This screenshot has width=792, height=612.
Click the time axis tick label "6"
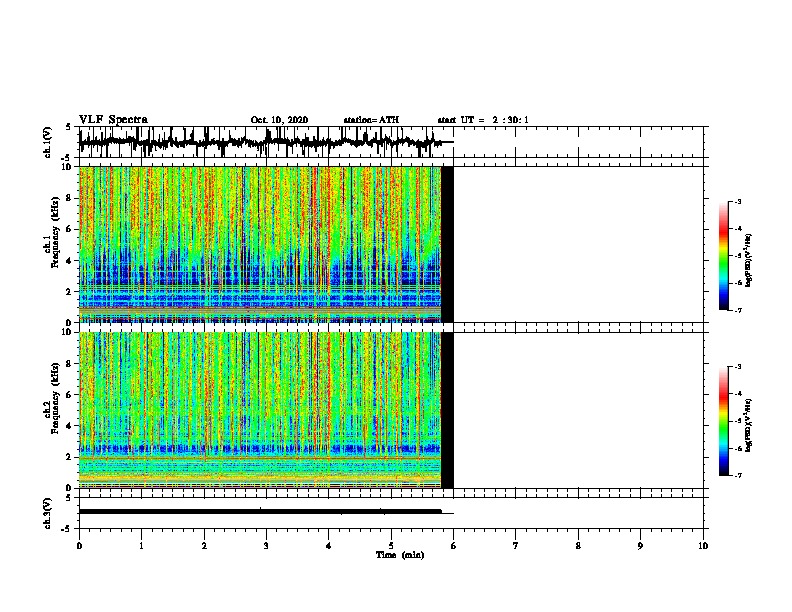[453, 546]
